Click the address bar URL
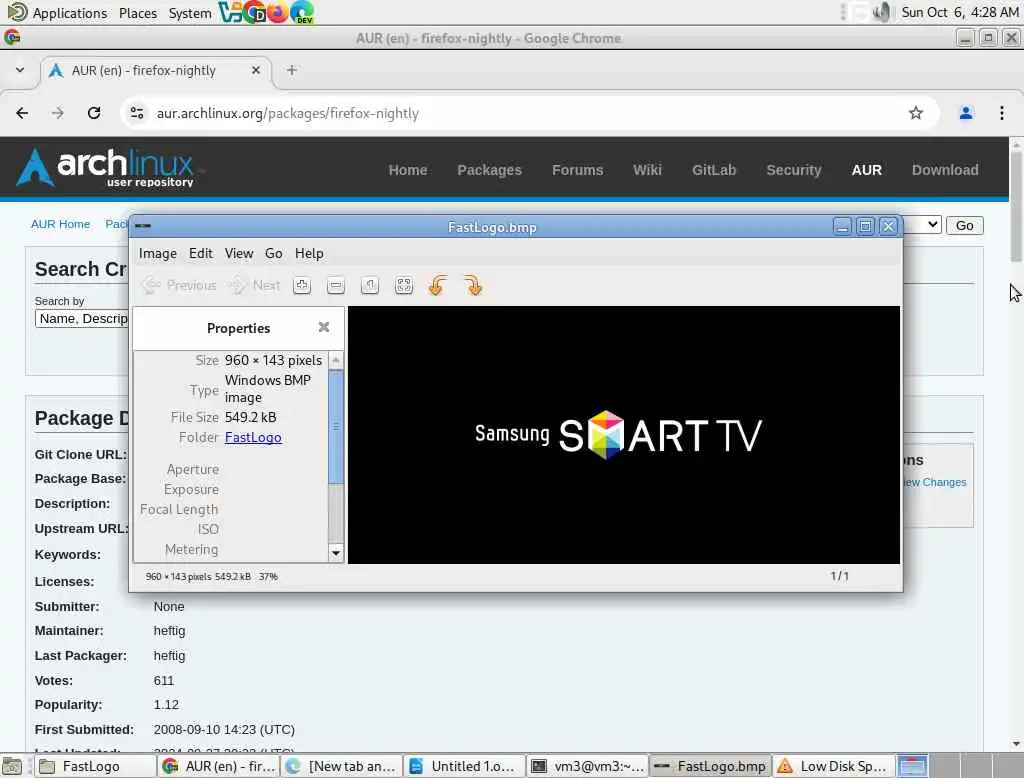 (x=287, y=113)
